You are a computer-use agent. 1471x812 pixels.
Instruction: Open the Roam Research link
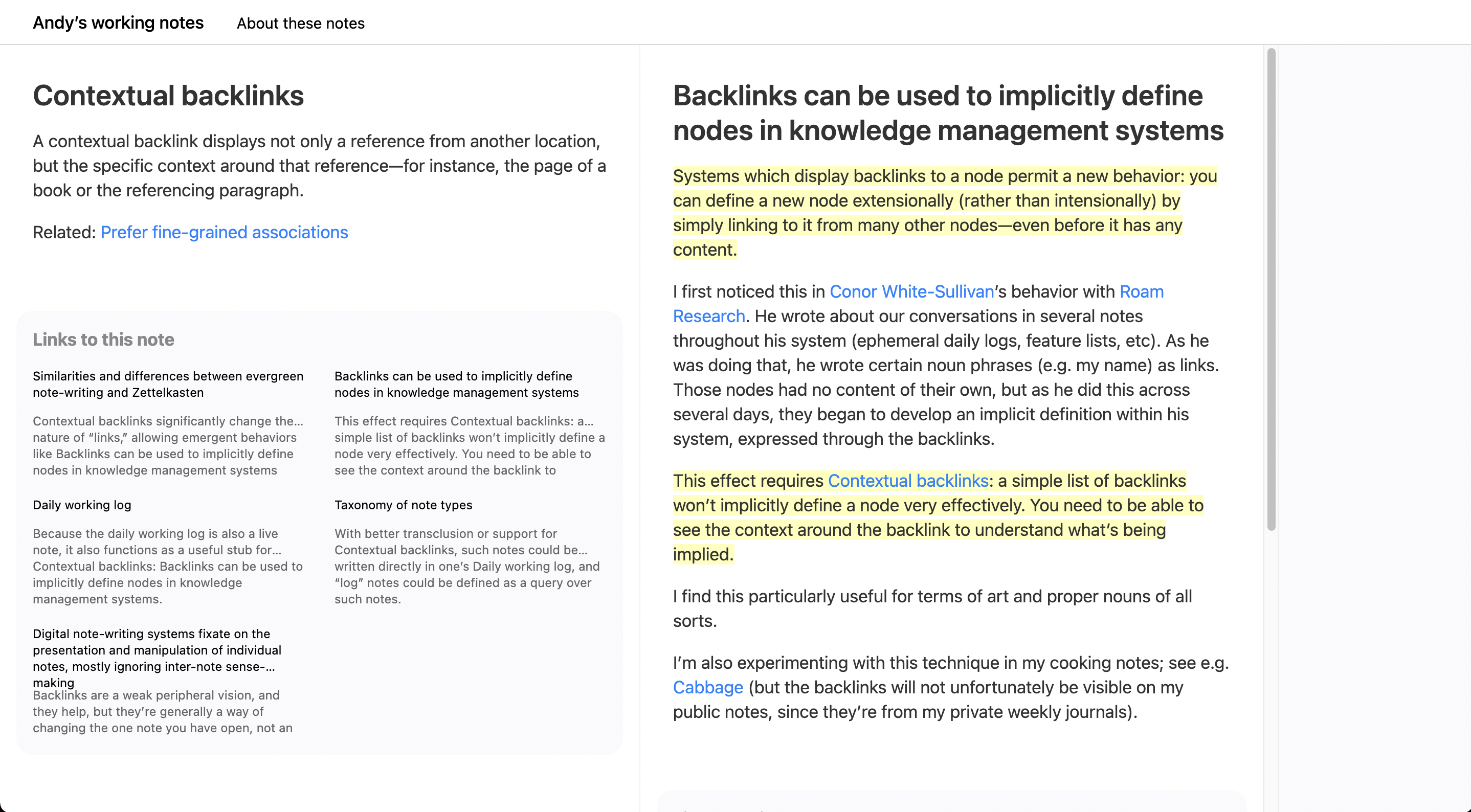pos(1141,292)
